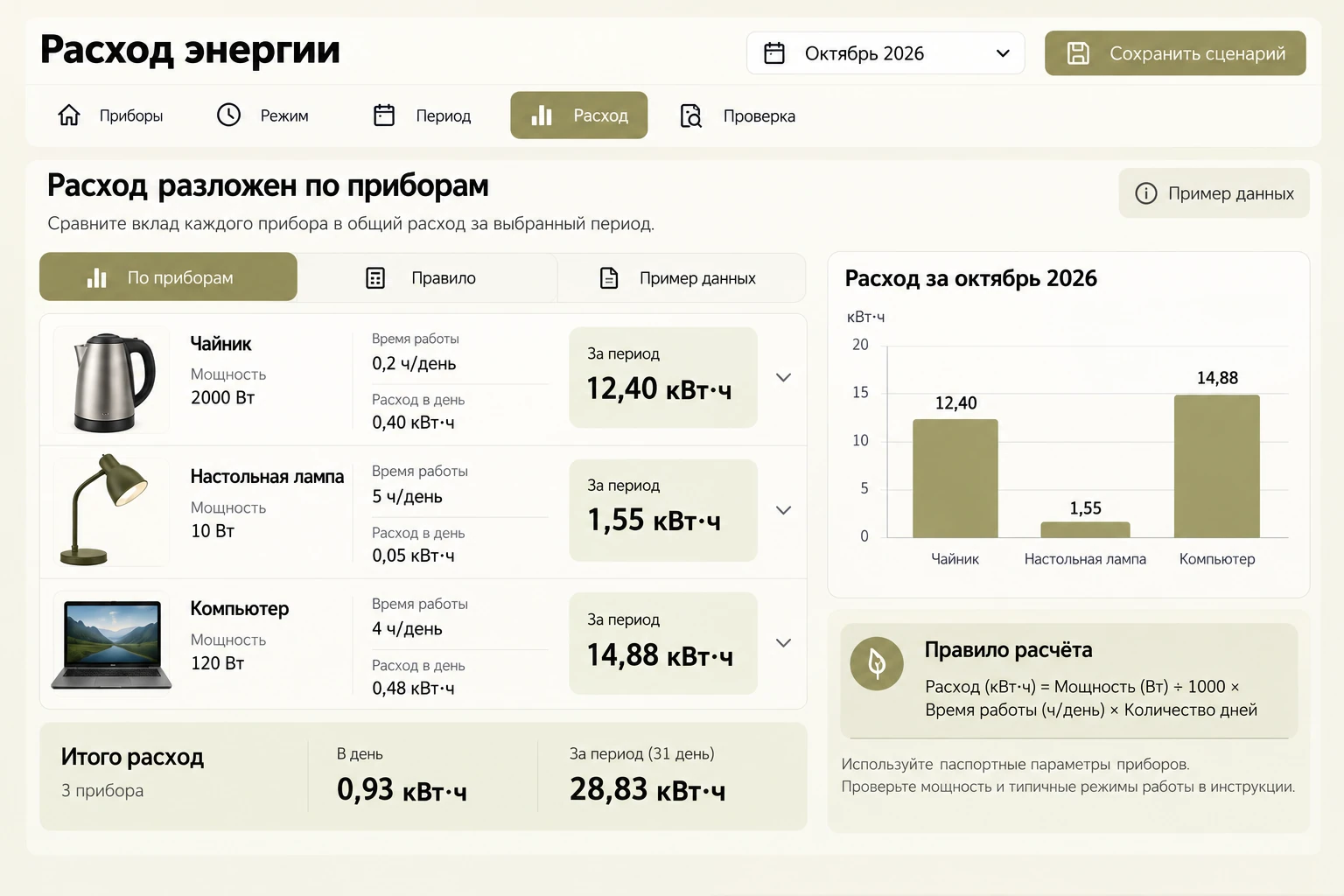Click the floppy disk save icon
The height and width of the screenshot is (896, 1344).
(x=1078, y=53)
